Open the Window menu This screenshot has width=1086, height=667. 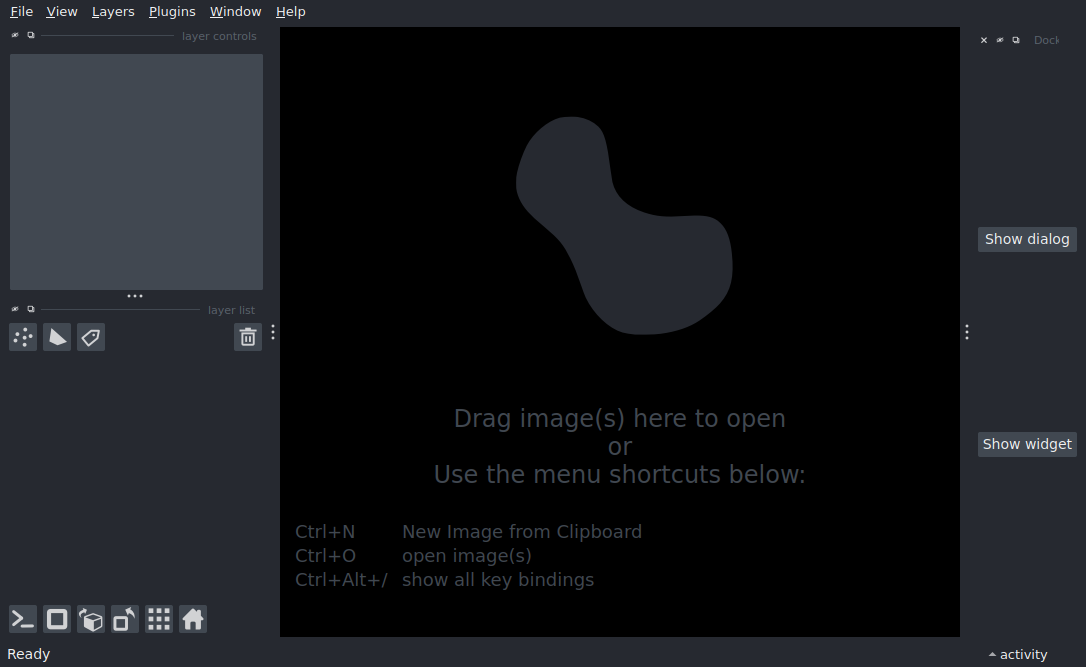pyautogui.click(x=235, y=12)
